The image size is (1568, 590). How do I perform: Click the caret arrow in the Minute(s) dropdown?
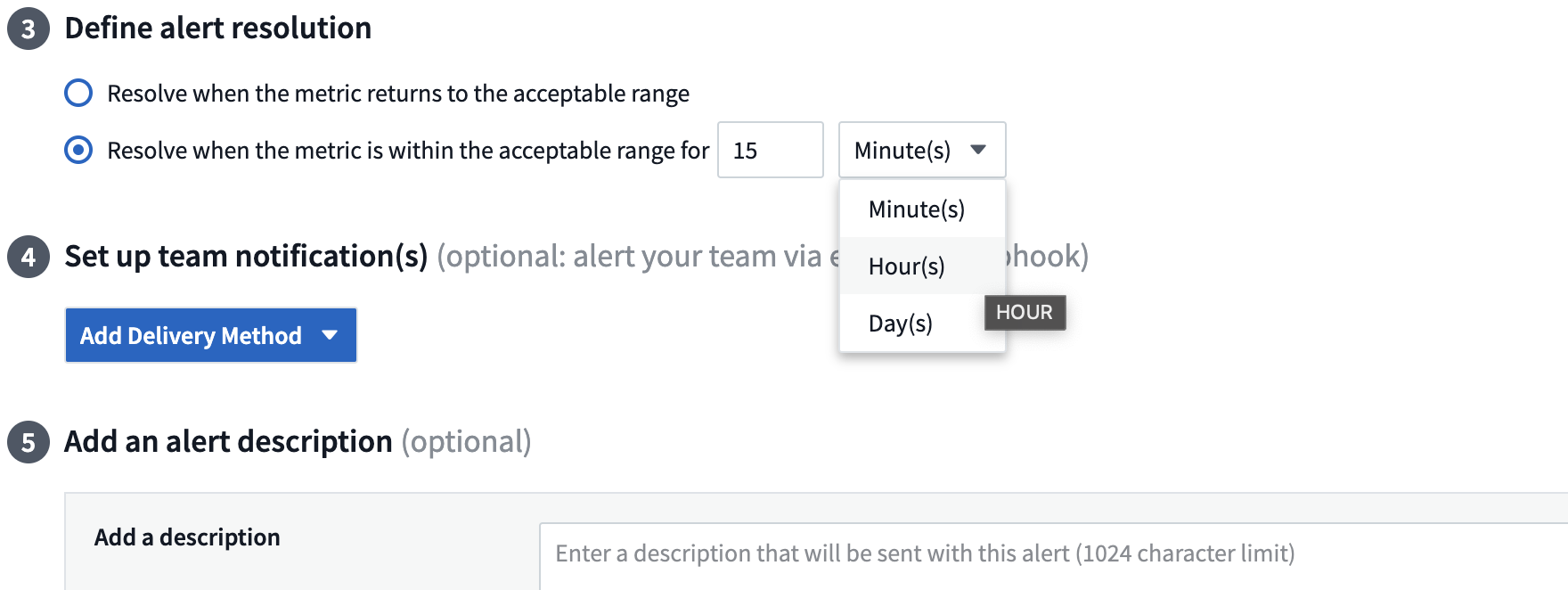[978, 150]
